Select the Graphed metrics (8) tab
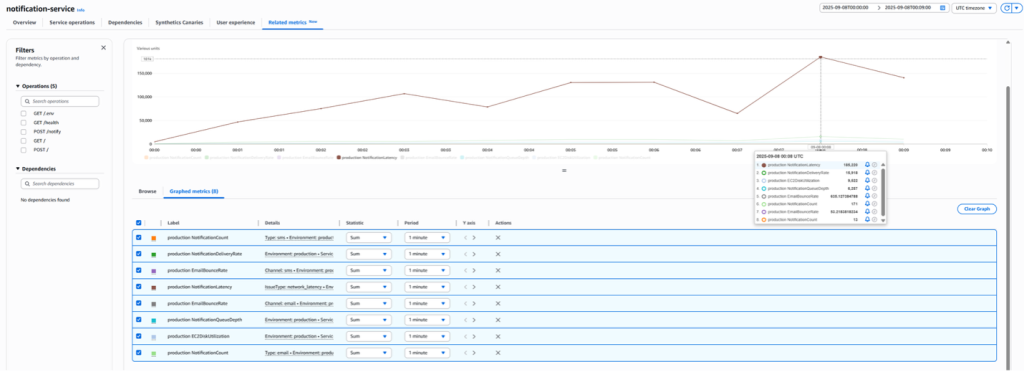1024x372 pixels. [x=194, y=191]
